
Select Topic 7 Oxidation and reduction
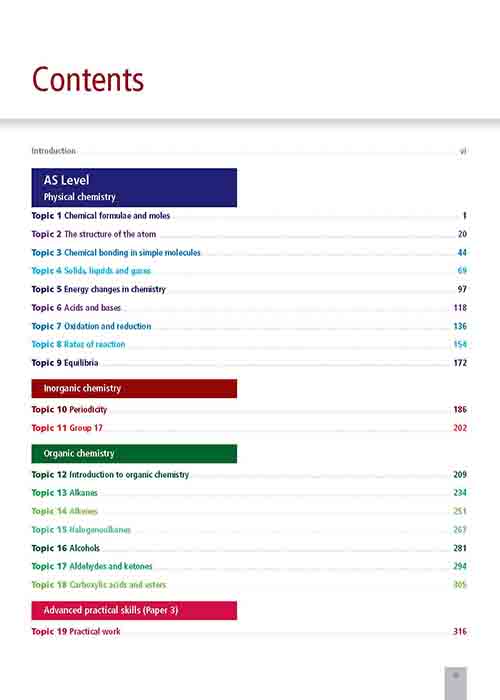249,326
